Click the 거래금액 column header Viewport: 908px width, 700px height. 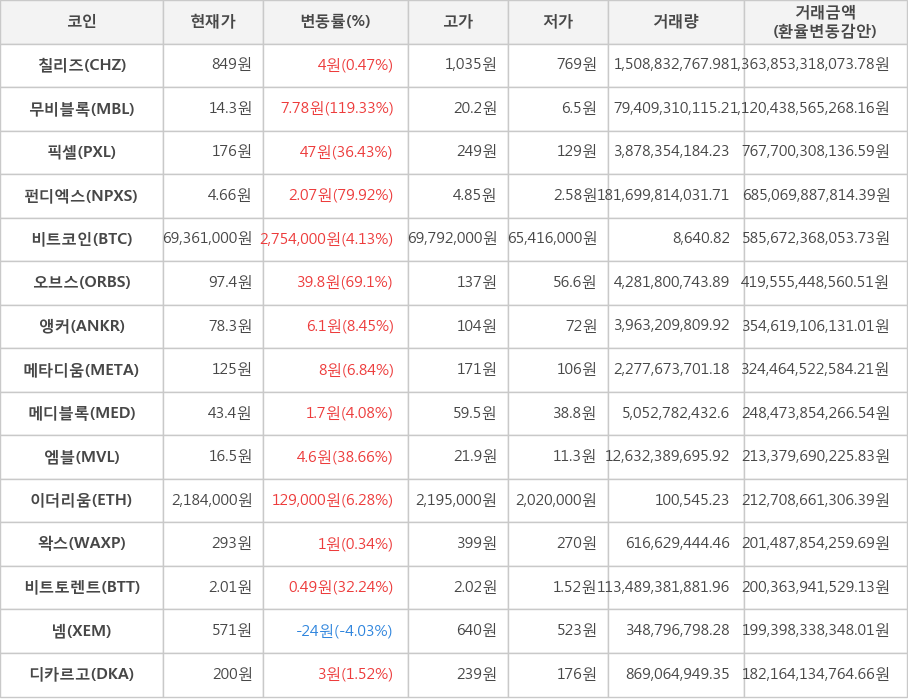pos(825,21)
